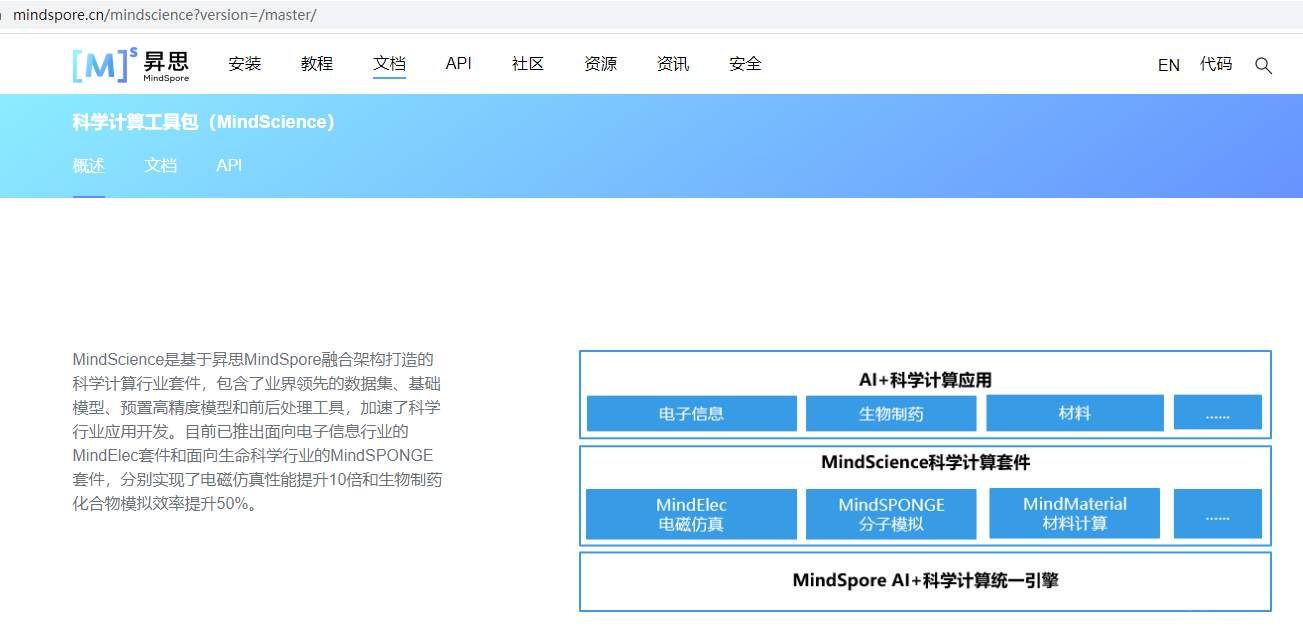Open the 教程 menu item
Screen dimensions: 1303x628
[x=317, y=64]
